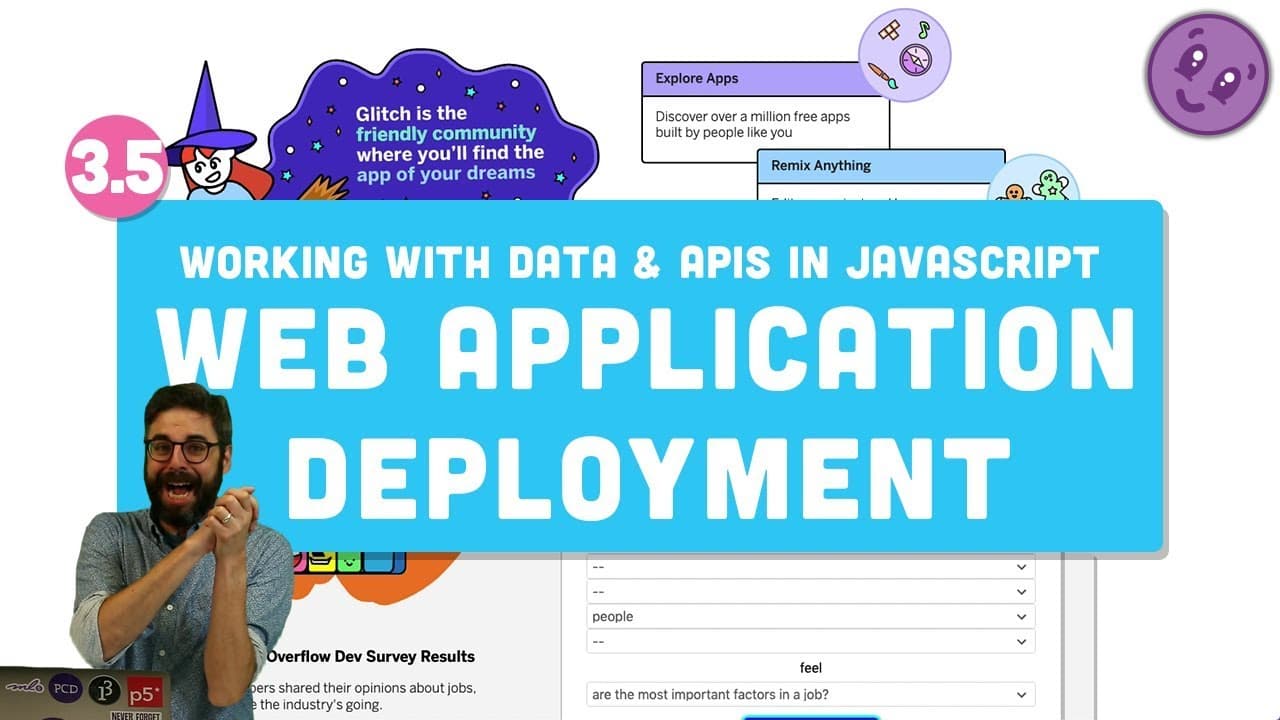
Task: Open the "--" dropdown directly above "people"
Action: click(810, 592)
